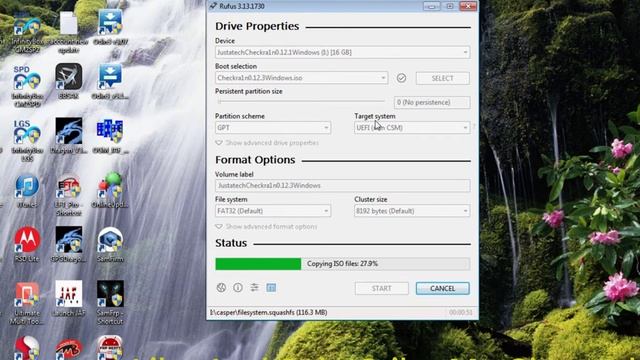Show the Rufus log window icon

[x=271, y=288]
